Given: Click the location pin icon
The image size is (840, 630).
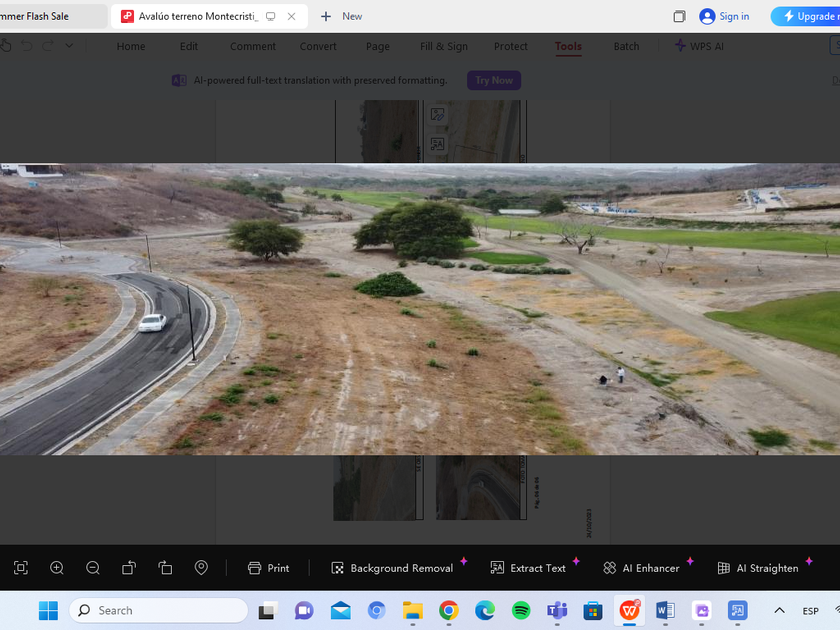Looking at the screenshot, I should [x=201, y=568].
